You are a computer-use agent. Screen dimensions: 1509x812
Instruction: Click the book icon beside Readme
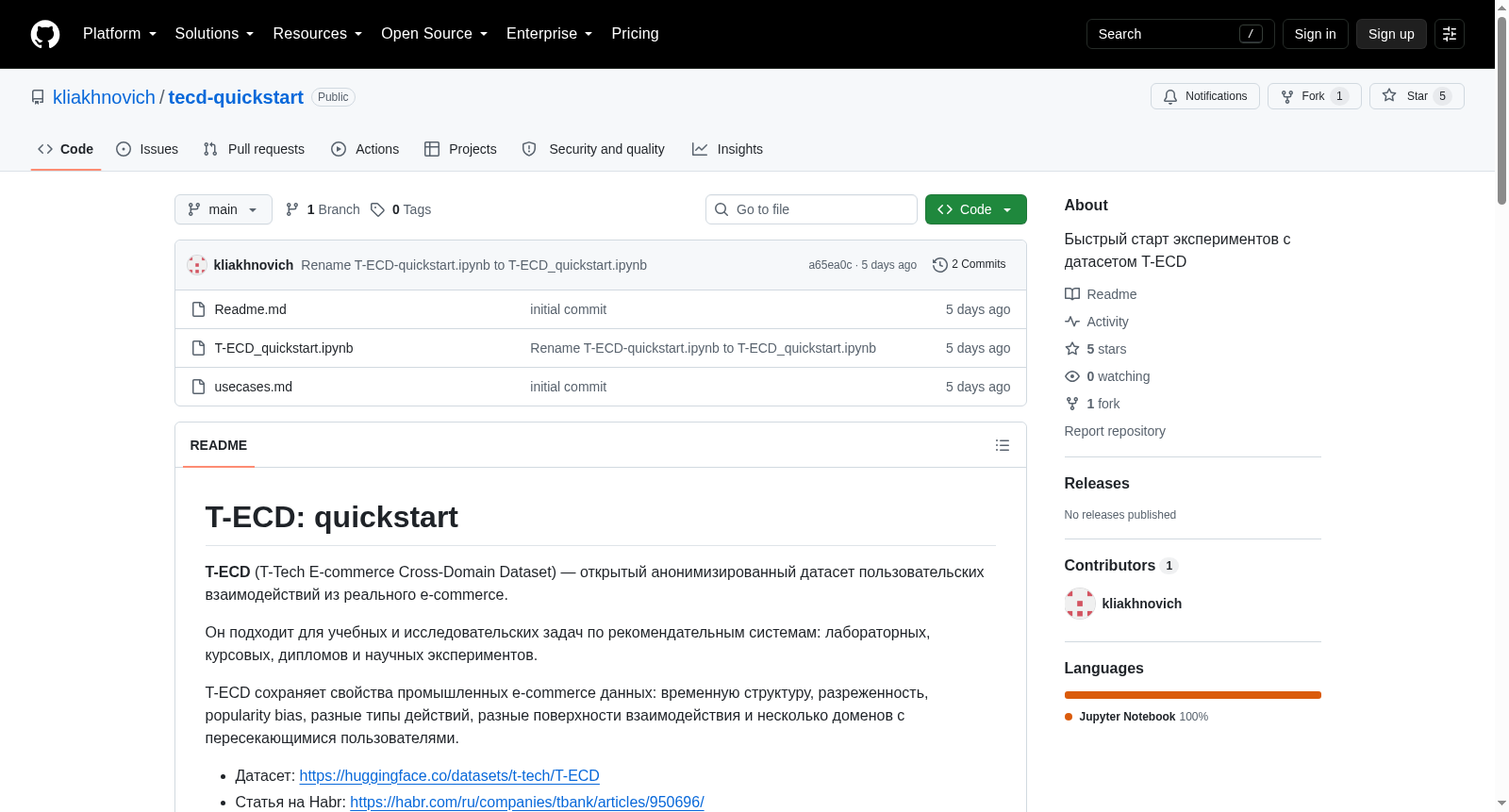click(x=1072, y=294)
